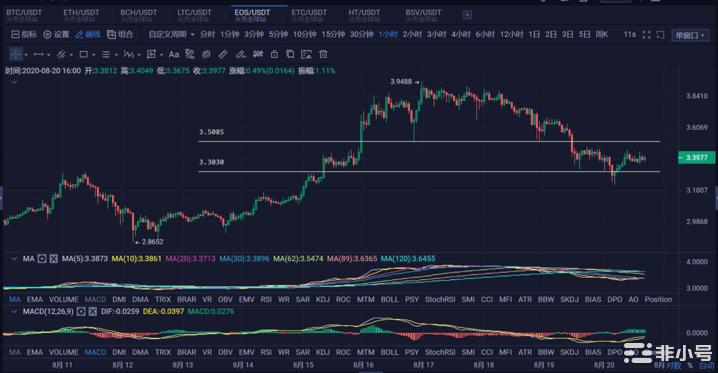This screenshot has width=718, height=373.
Task: Expand wave tool dropdown arrow
Action: pyautogui.click(x=139, y=55)
